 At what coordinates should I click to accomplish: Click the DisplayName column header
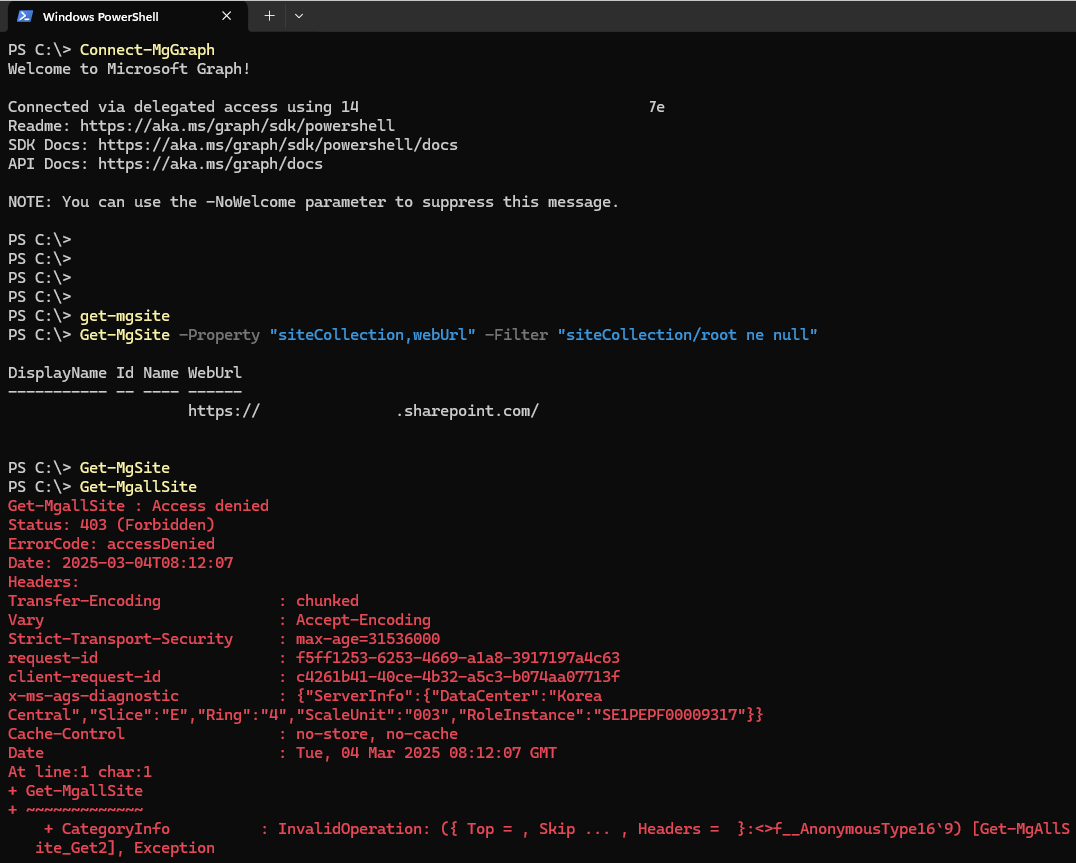57,373
